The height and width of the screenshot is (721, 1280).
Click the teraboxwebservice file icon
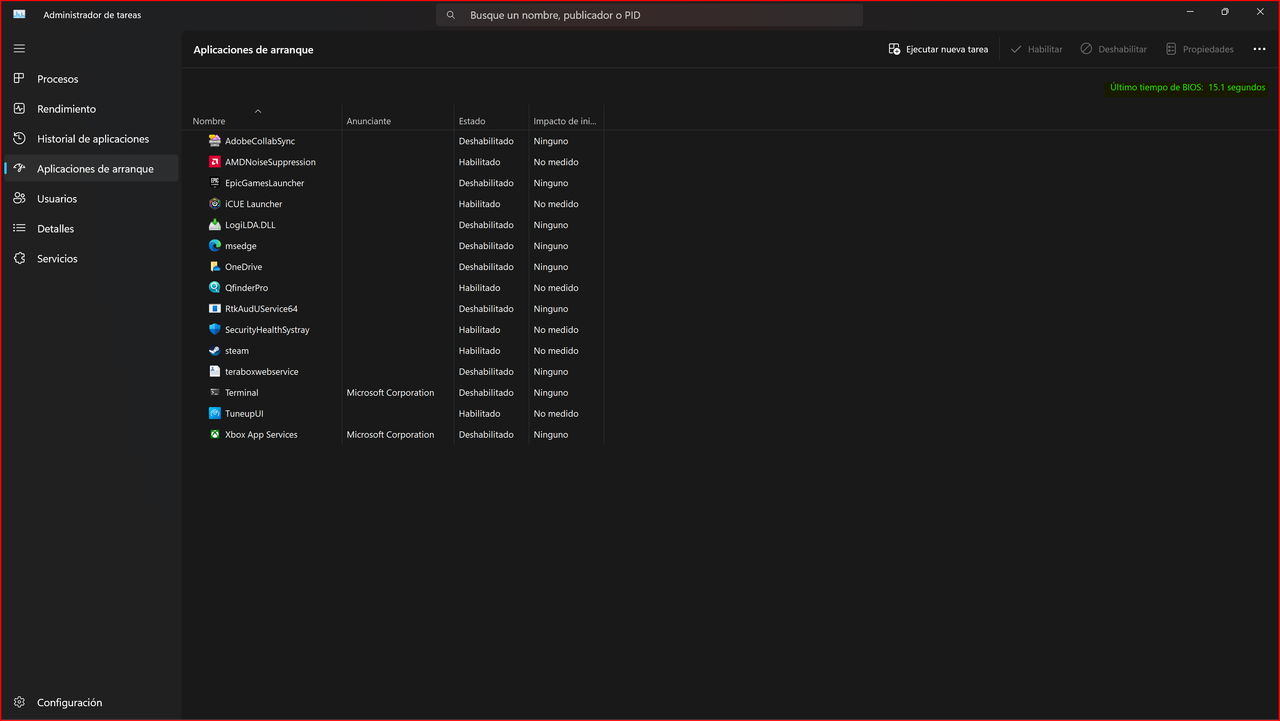click(x=215, y=372)
